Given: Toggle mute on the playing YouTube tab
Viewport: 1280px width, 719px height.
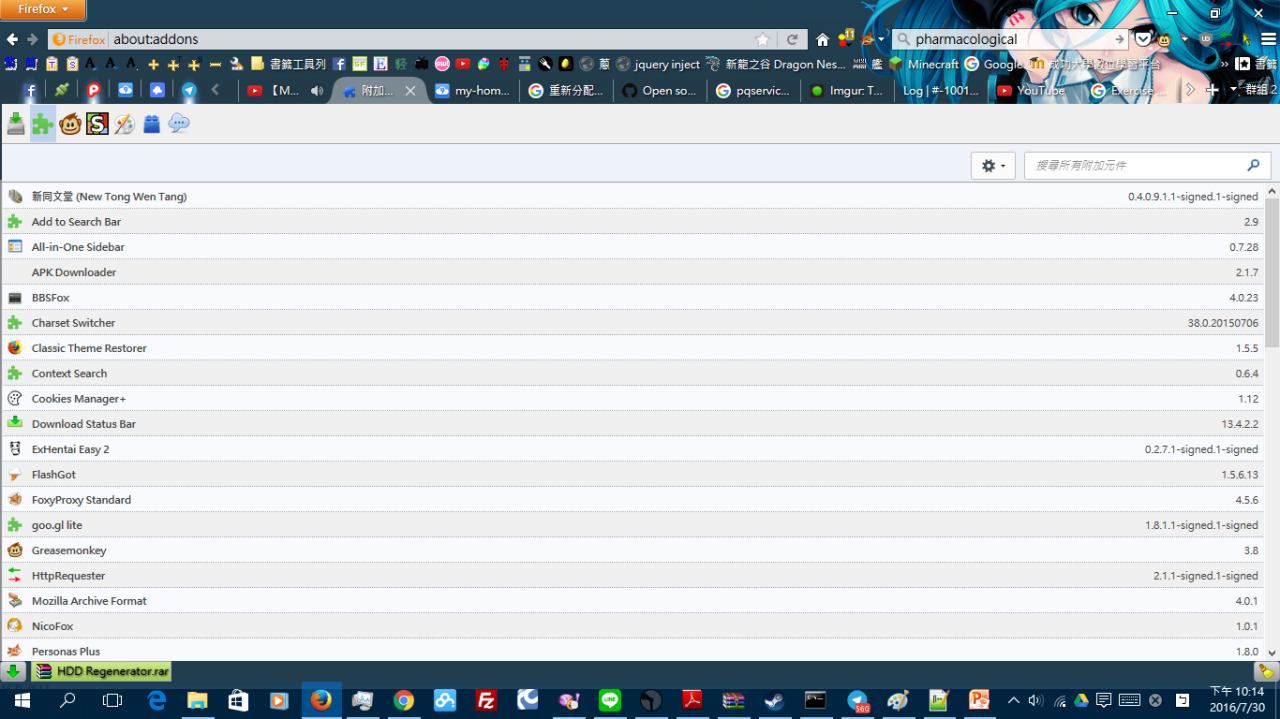Looking at the screenshot, I should pyautogui.click(x=317, y=90).
